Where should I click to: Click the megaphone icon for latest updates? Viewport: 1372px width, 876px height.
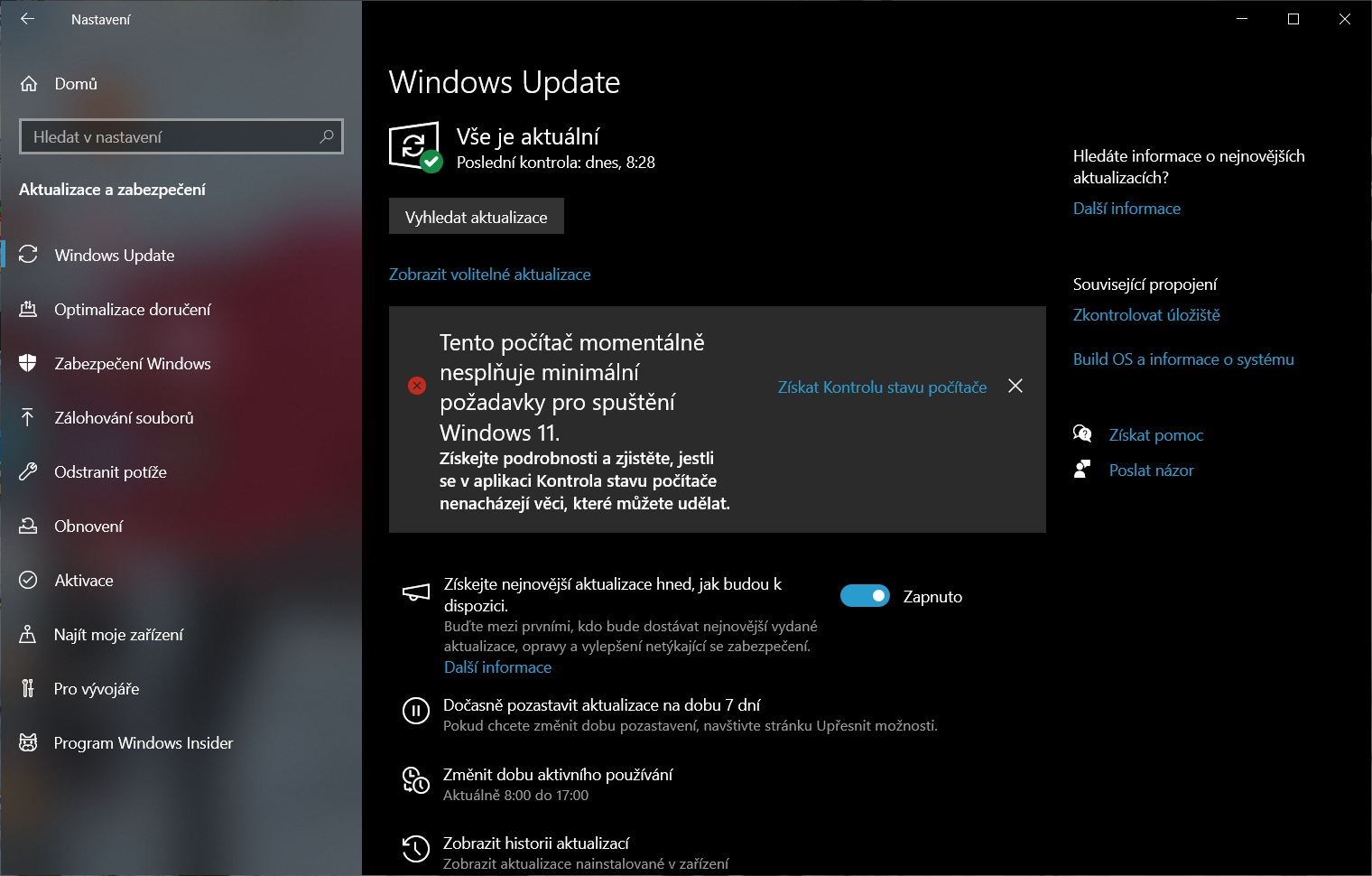(x=416, y=592)
